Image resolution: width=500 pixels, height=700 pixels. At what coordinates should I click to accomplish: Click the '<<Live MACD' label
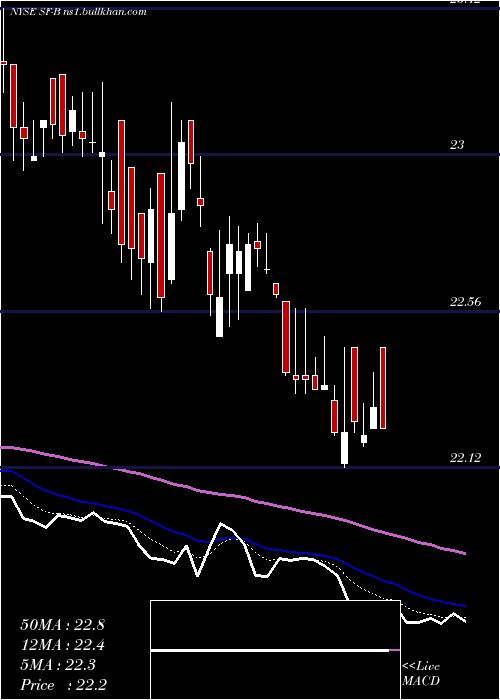click(421, 673)
